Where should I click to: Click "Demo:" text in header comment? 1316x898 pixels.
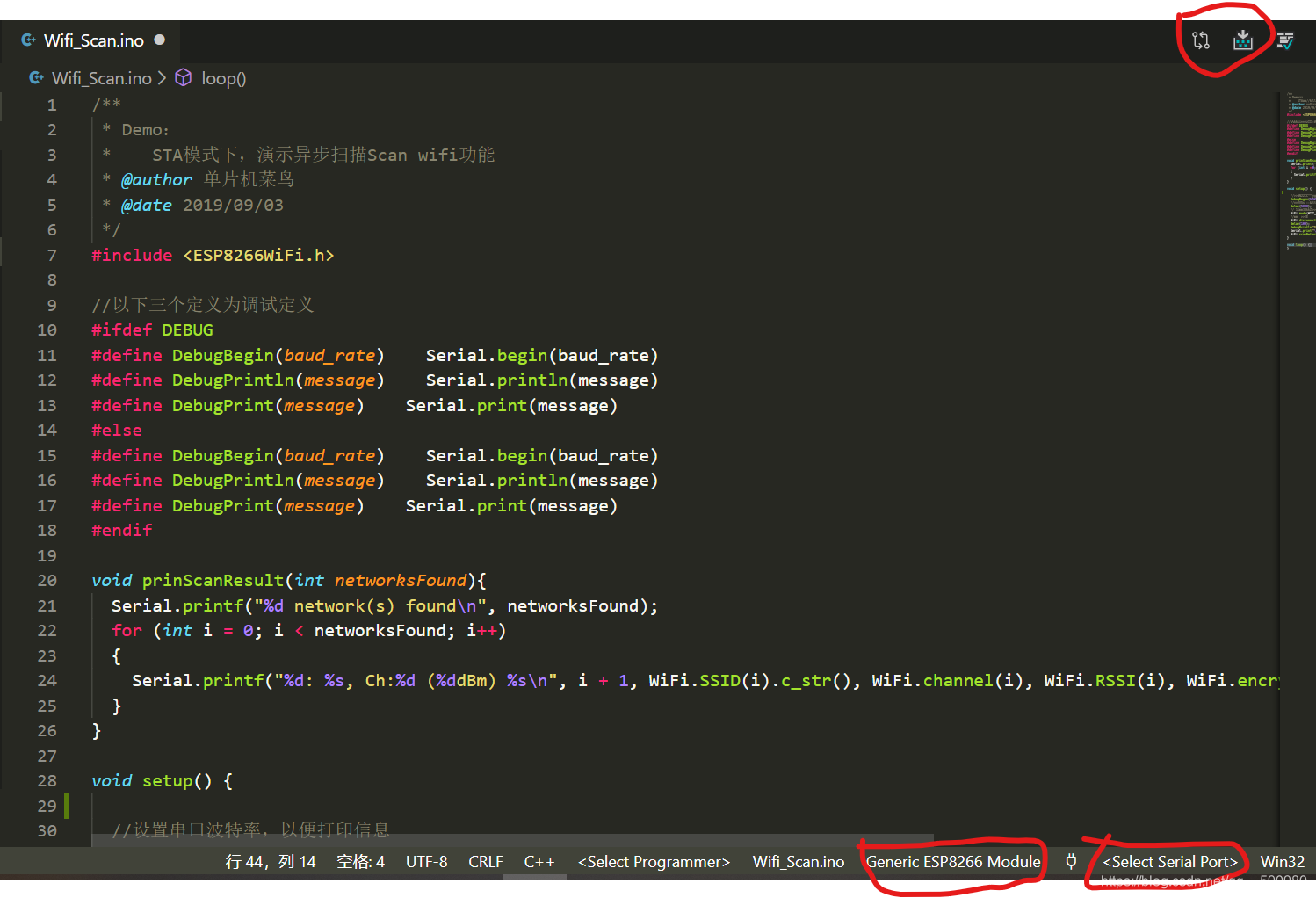[146, 129]
